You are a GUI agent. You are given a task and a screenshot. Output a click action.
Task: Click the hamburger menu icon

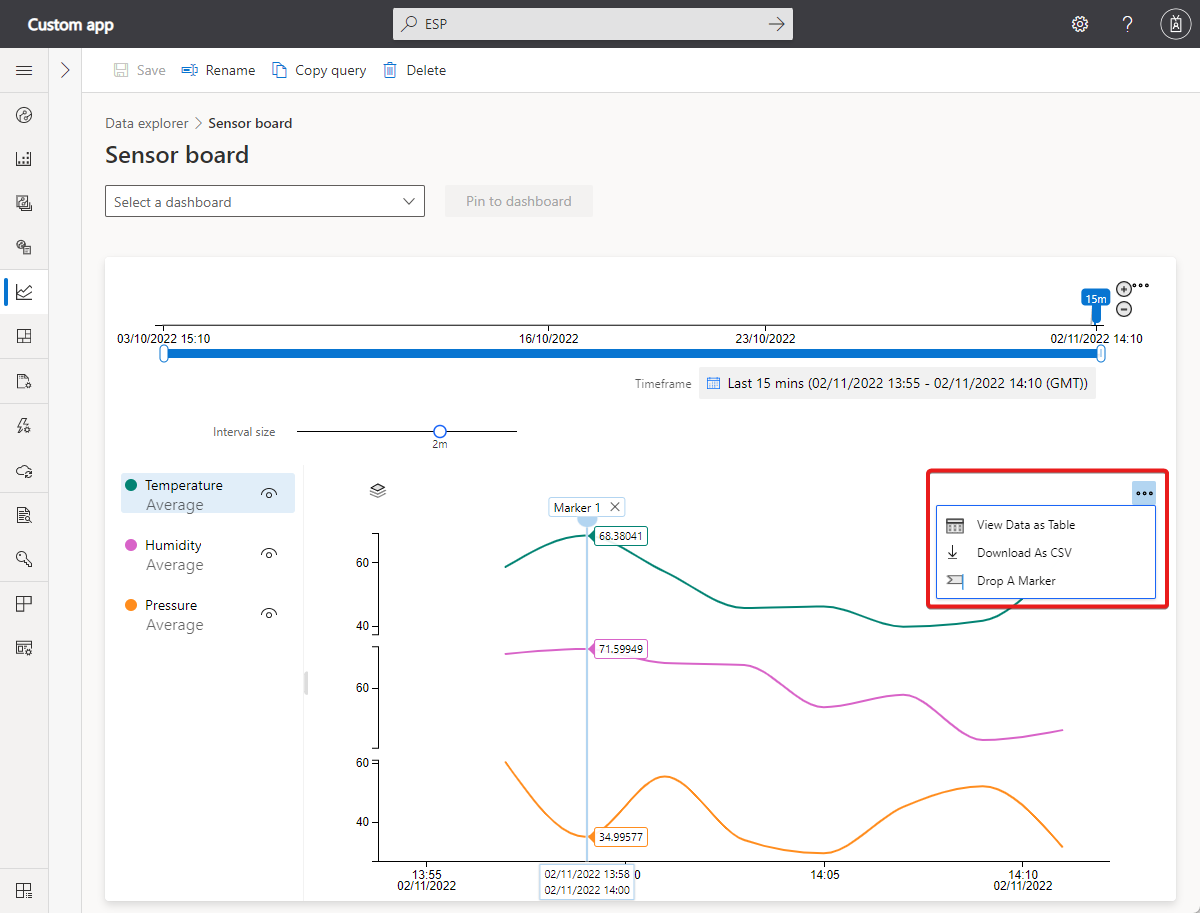[x=24, y=70]
